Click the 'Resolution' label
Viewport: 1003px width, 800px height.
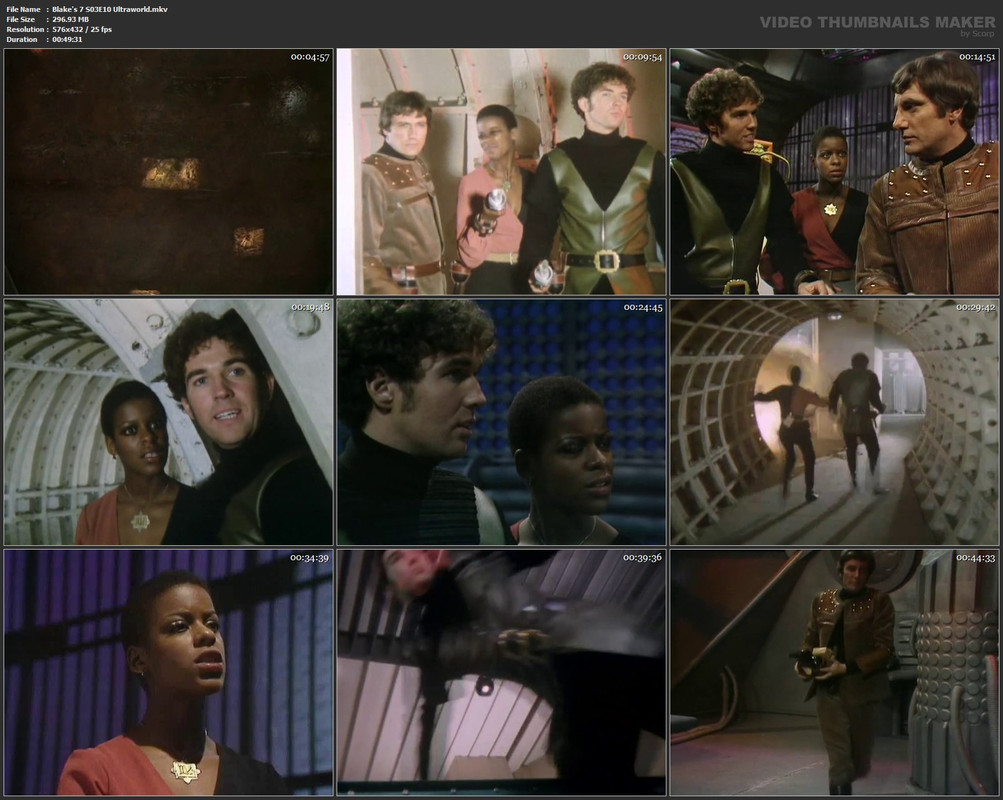pos(25,29)
